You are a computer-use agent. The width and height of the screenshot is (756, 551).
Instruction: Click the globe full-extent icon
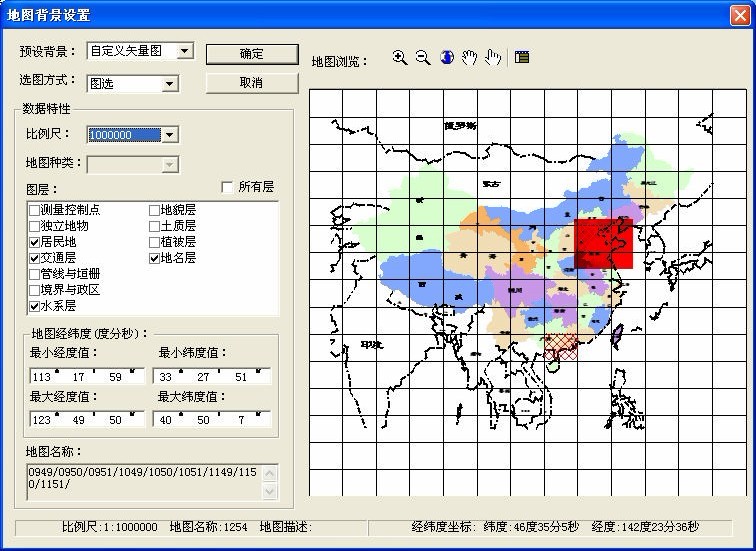447,57
